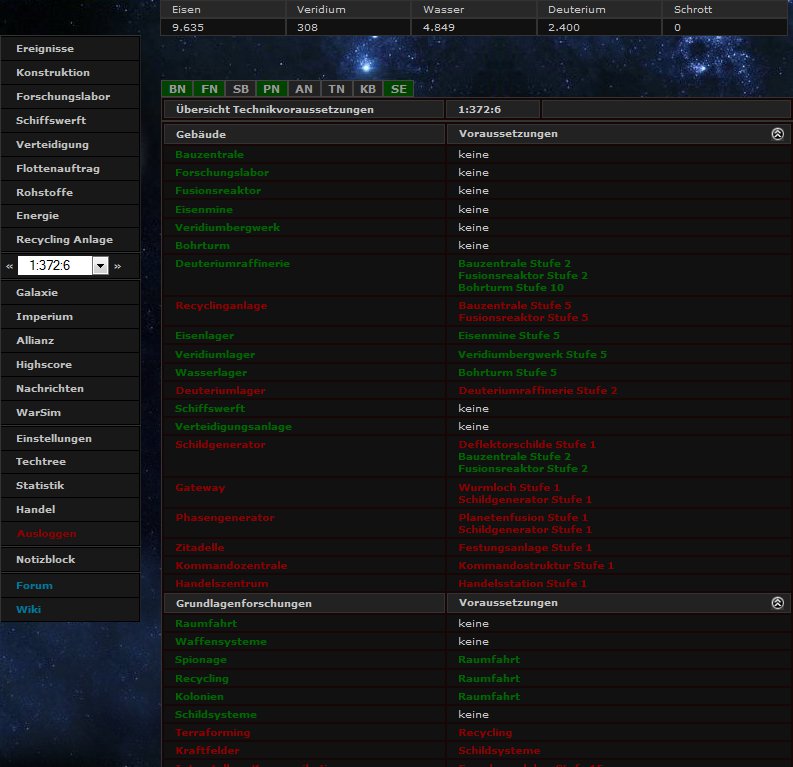793x767 pixels.
Task: Click red Phasengenerator building entry
Action: 225,518
